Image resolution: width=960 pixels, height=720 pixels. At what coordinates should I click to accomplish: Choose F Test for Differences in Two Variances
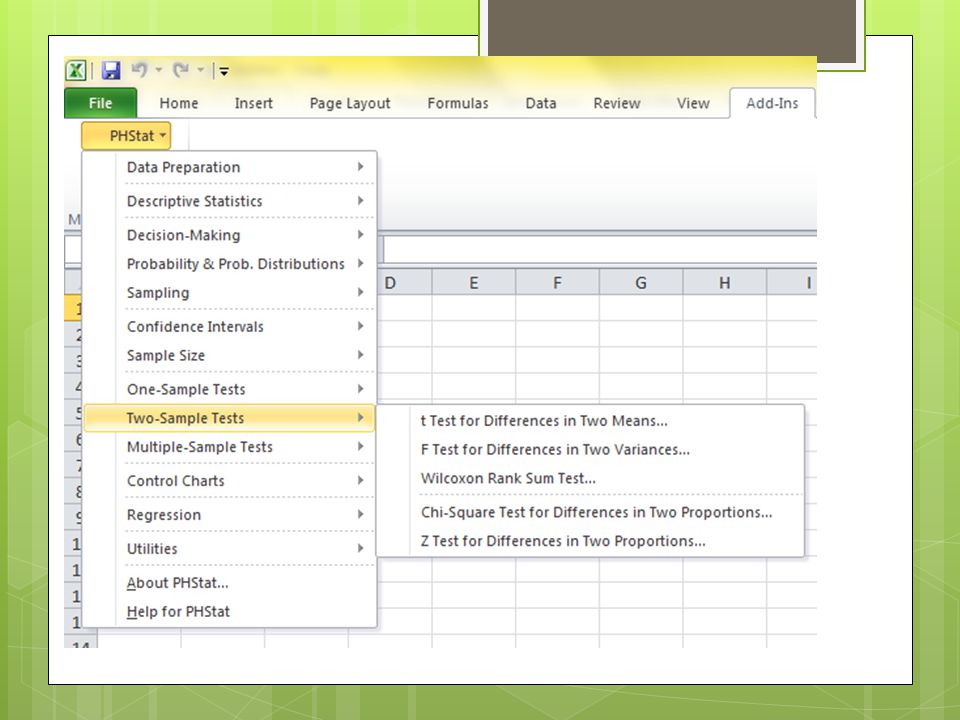point(590,449)
